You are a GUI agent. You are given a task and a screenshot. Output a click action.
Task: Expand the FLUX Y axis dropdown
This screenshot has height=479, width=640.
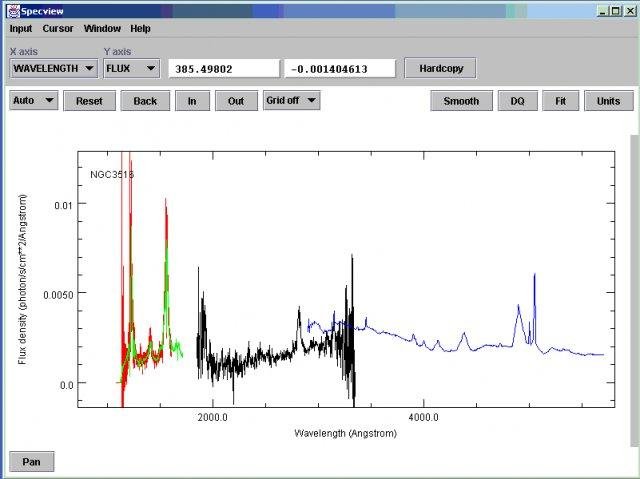(x=131, y=68)
